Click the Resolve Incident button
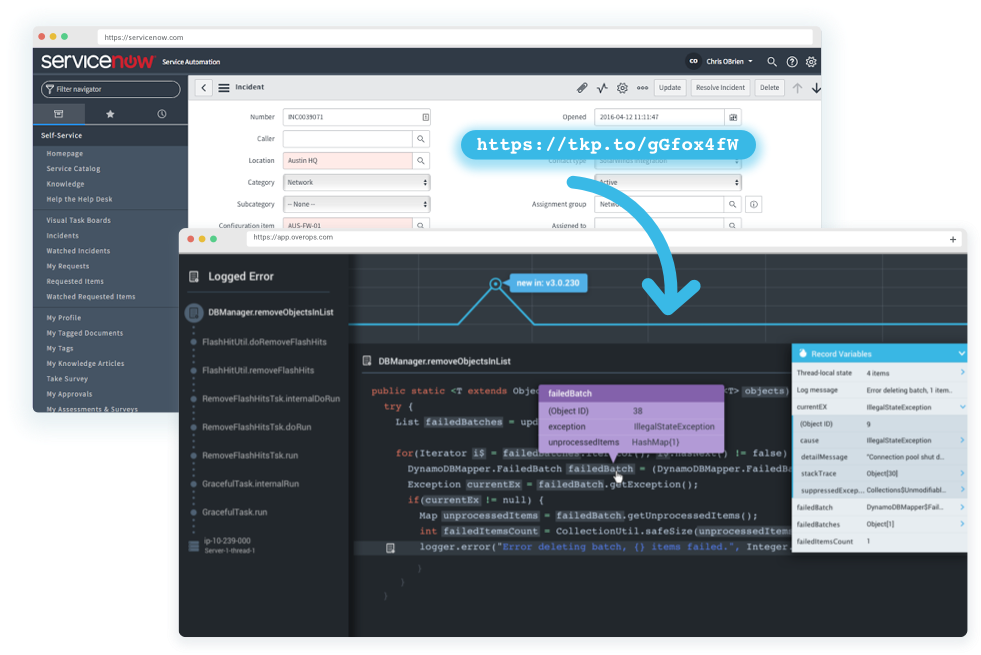The image size is (981, 655). click(x=720, y=88)
